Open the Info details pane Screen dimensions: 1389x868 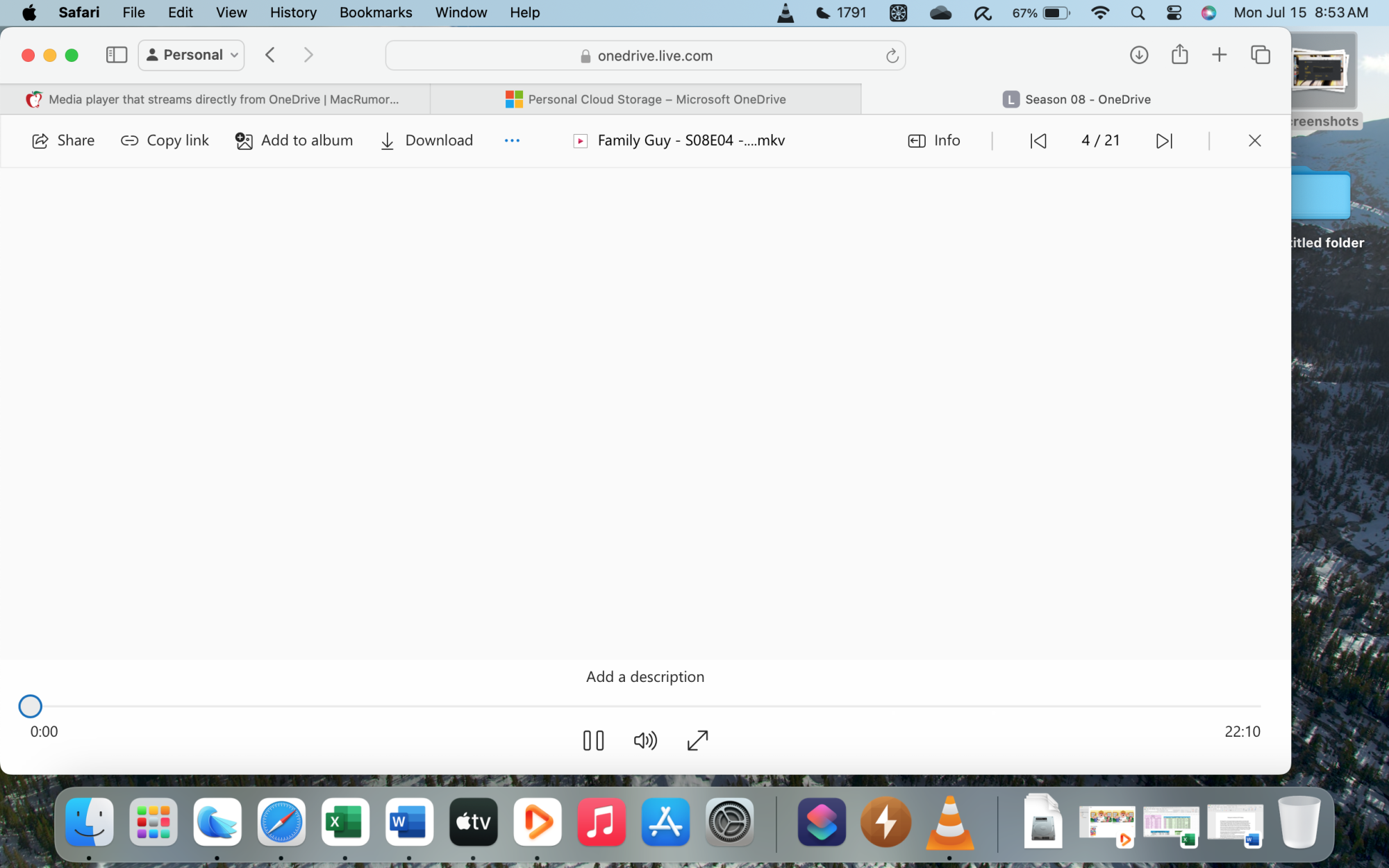tap(934, 141)
